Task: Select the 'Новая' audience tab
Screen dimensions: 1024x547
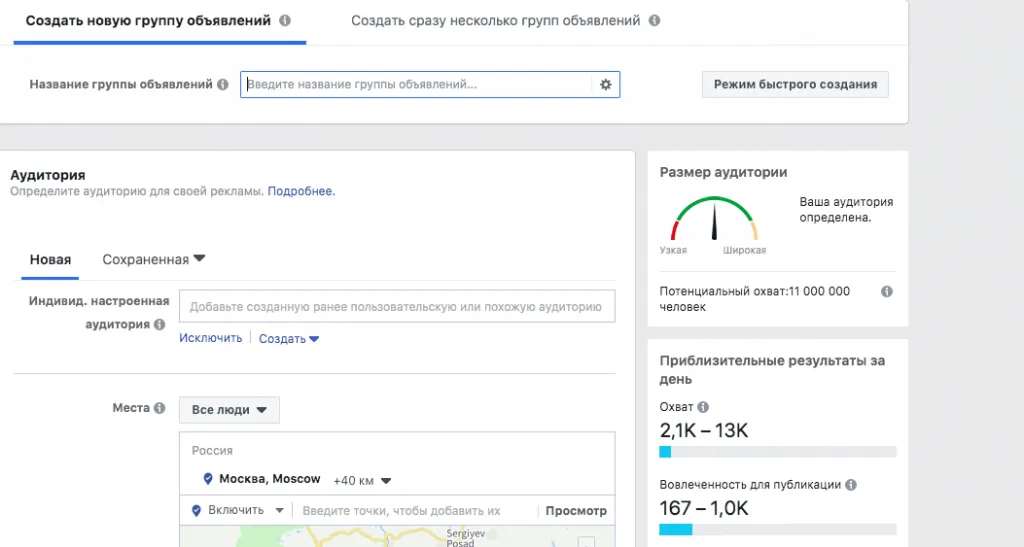Action: pos(50,259)
